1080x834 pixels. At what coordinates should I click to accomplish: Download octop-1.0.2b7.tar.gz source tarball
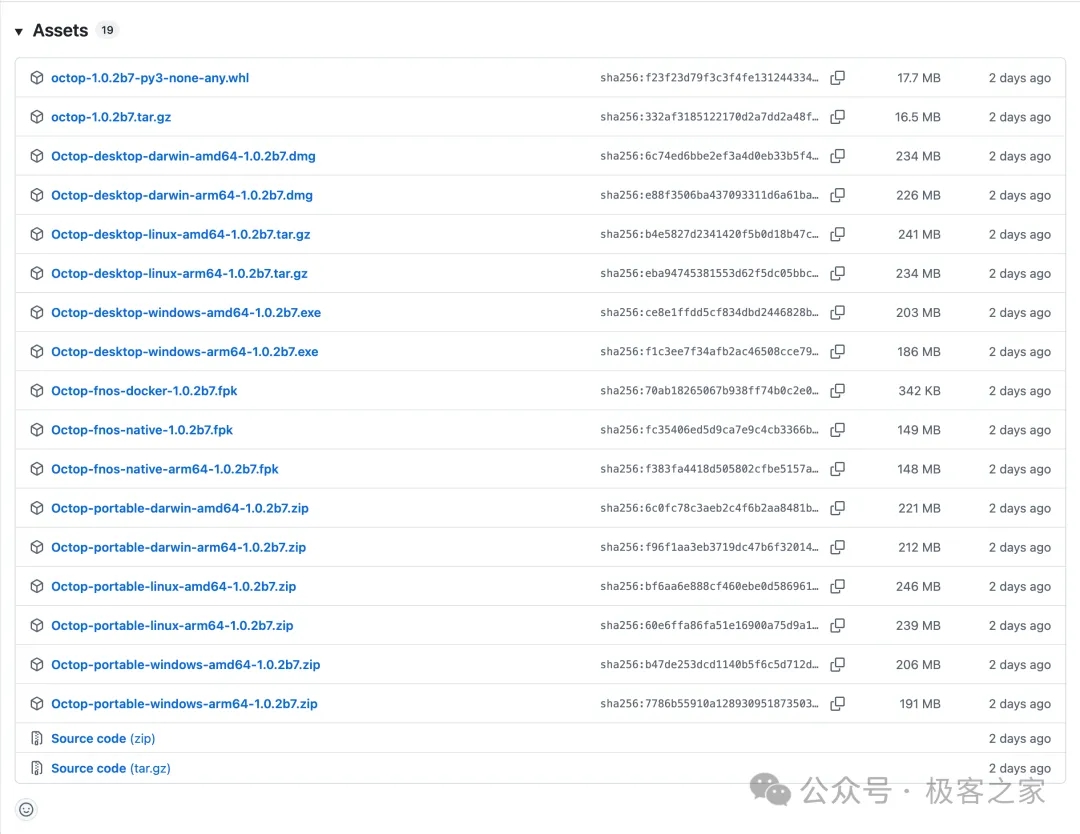(x=111, y=117)
